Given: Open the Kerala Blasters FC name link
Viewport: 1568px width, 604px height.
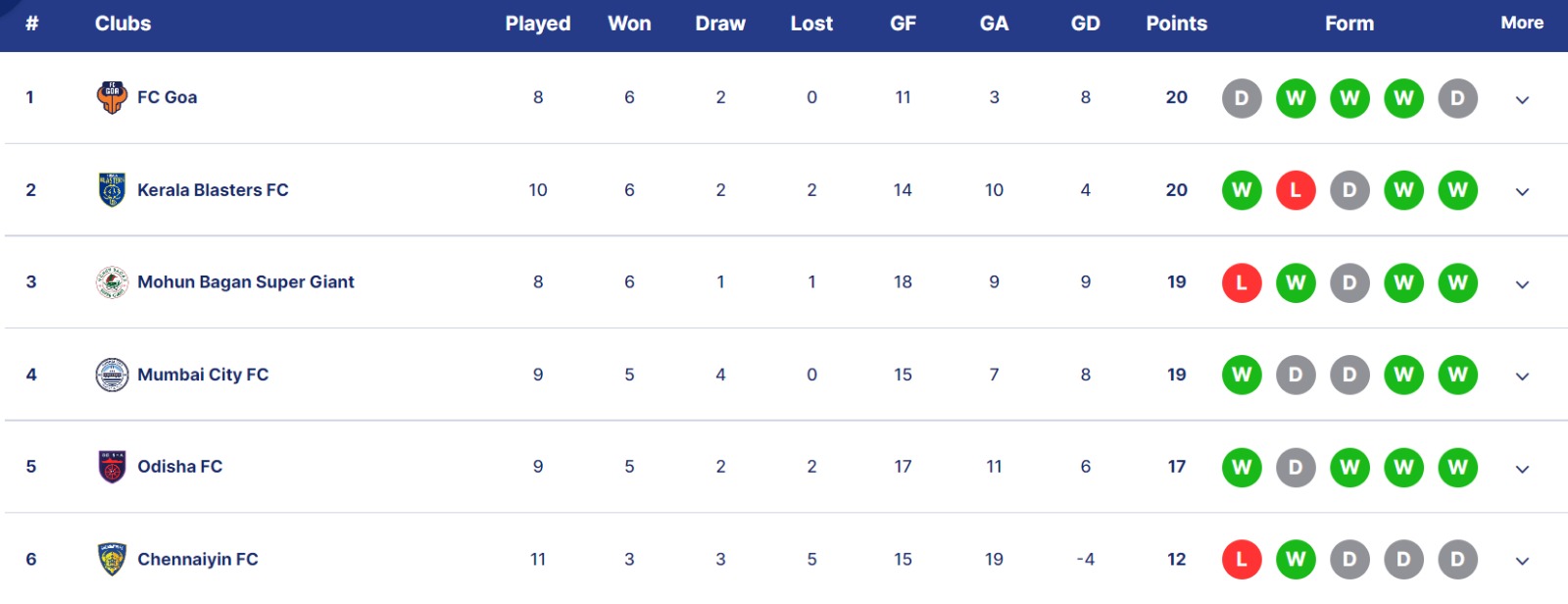Looking at the screenshot, I should pos(213,190).
